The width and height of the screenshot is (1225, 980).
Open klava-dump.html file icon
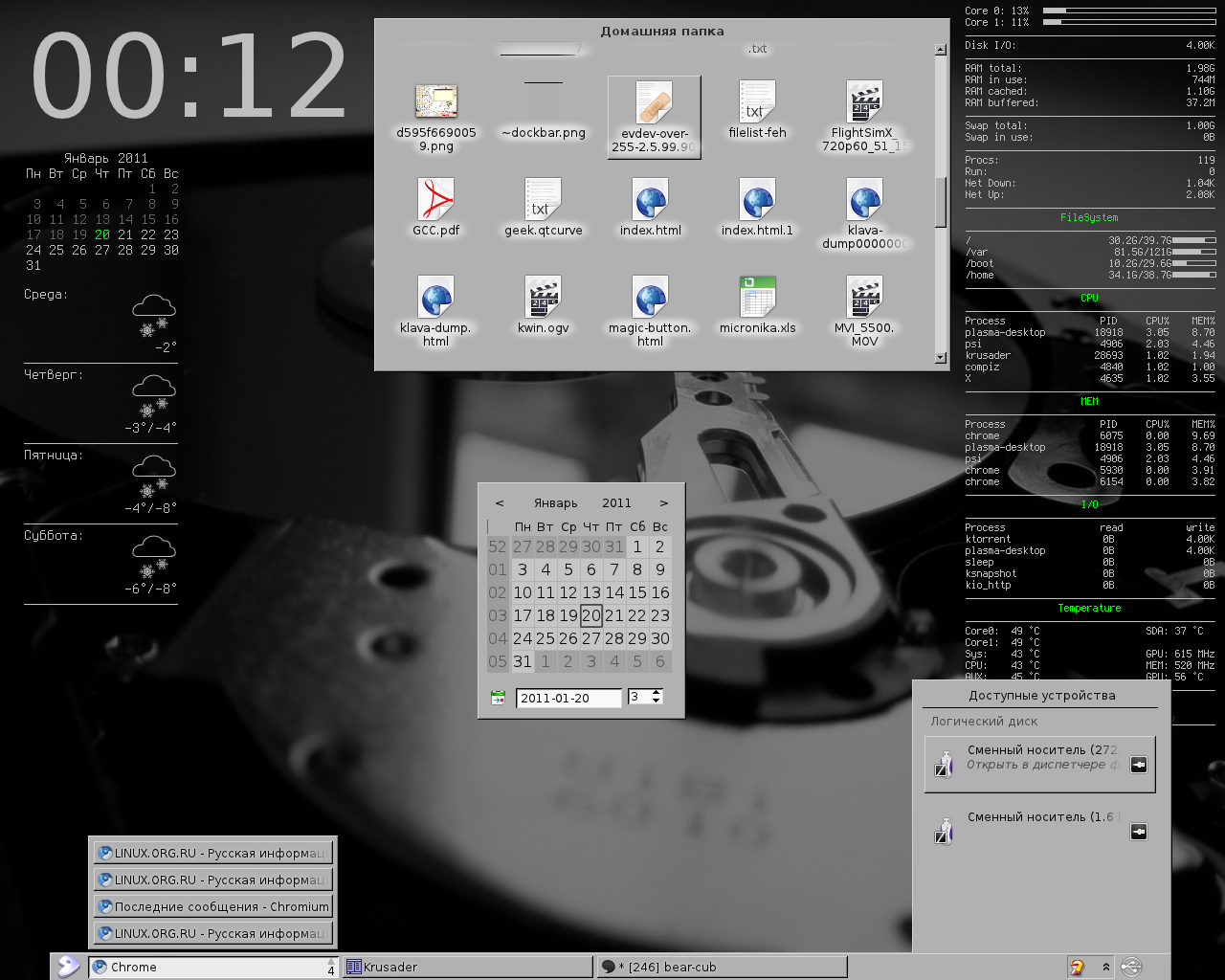436,297
